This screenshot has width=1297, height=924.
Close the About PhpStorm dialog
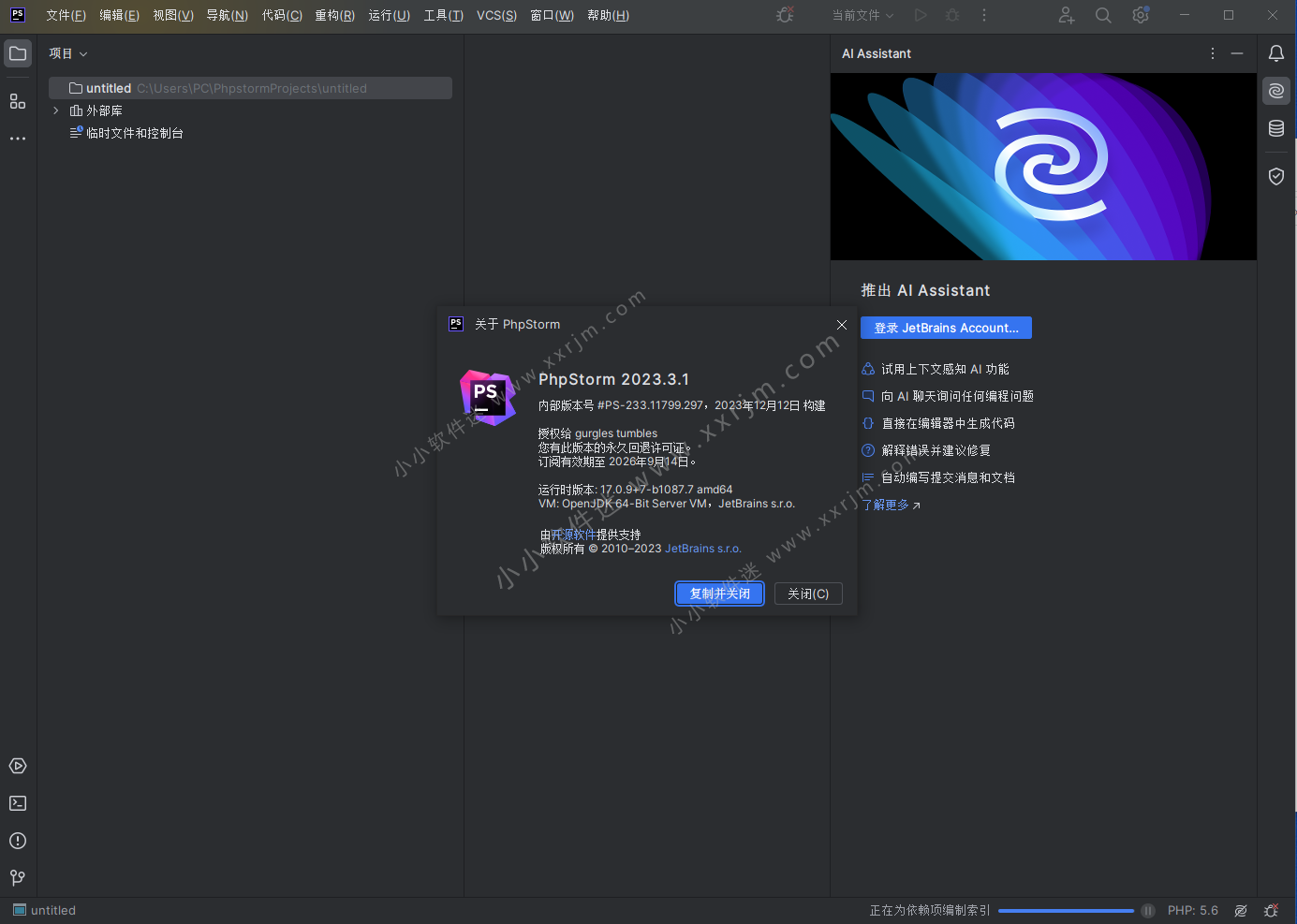tap(842, 325)
